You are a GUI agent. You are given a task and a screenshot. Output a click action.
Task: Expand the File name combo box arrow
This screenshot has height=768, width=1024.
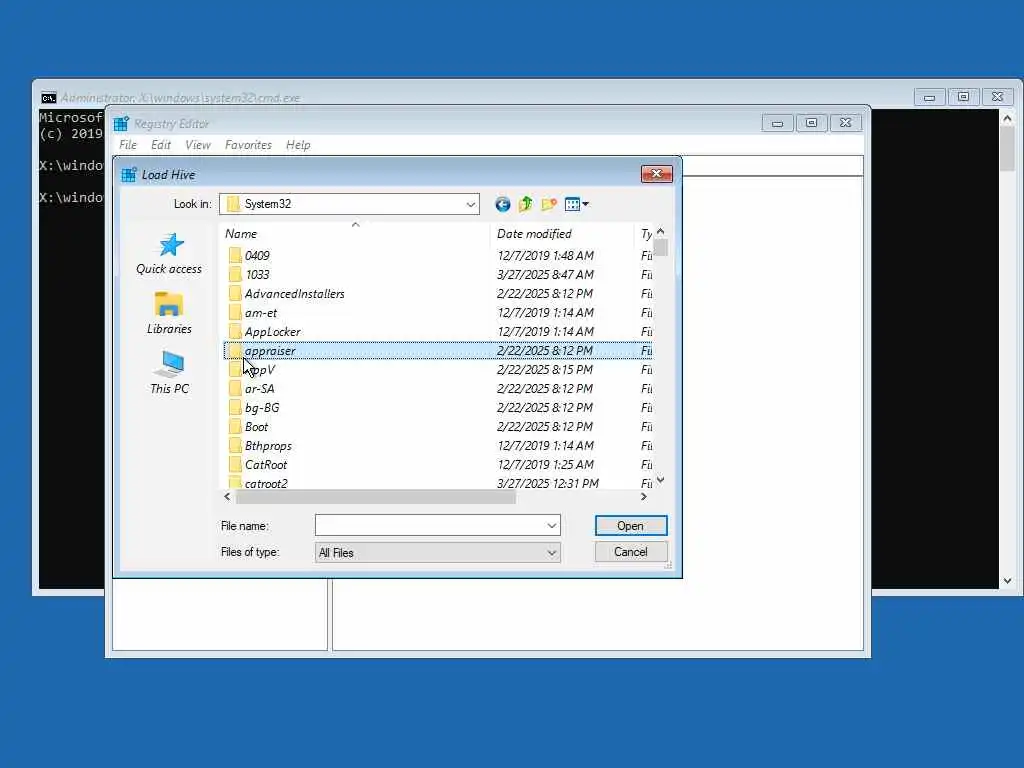(552, 526)
